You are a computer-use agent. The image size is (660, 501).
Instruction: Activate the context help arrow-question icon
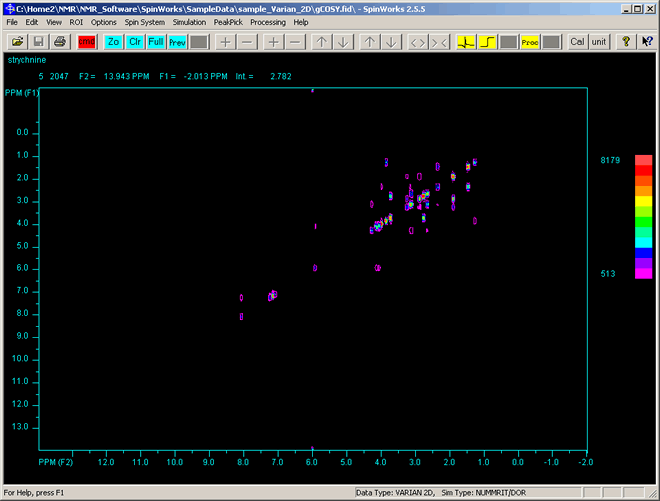click(647, 42)
